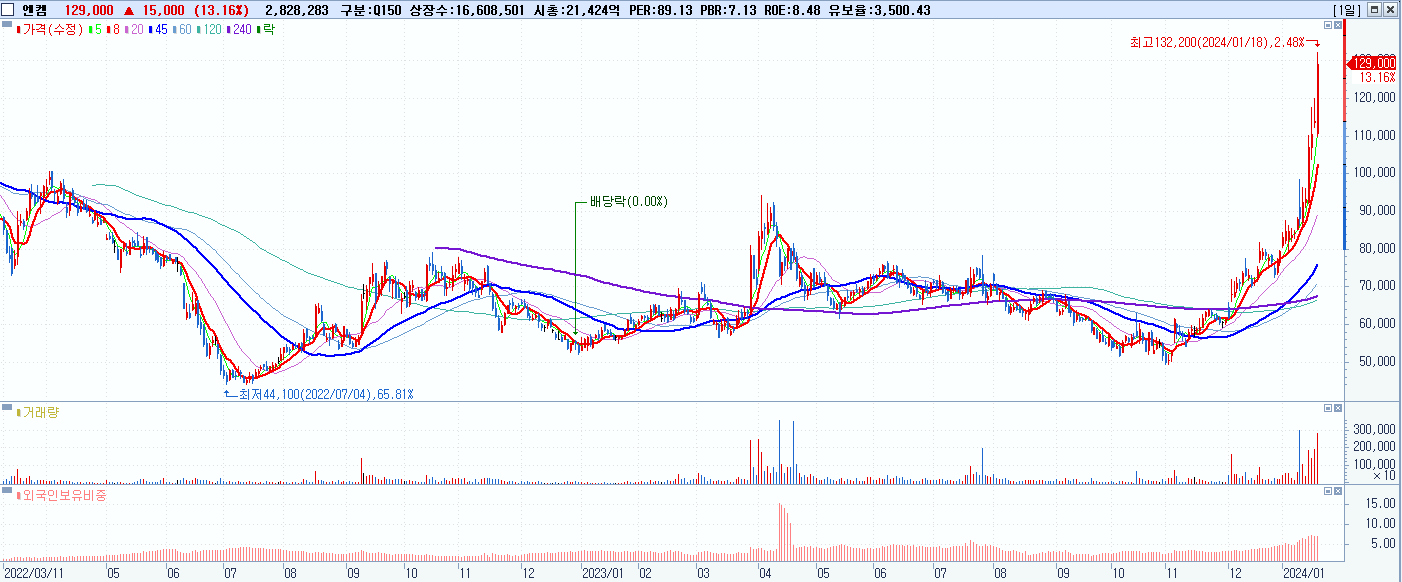Tick the checkbox beside stock name 엔켐
Screen dimensions: 1402x582
[9, 9]
